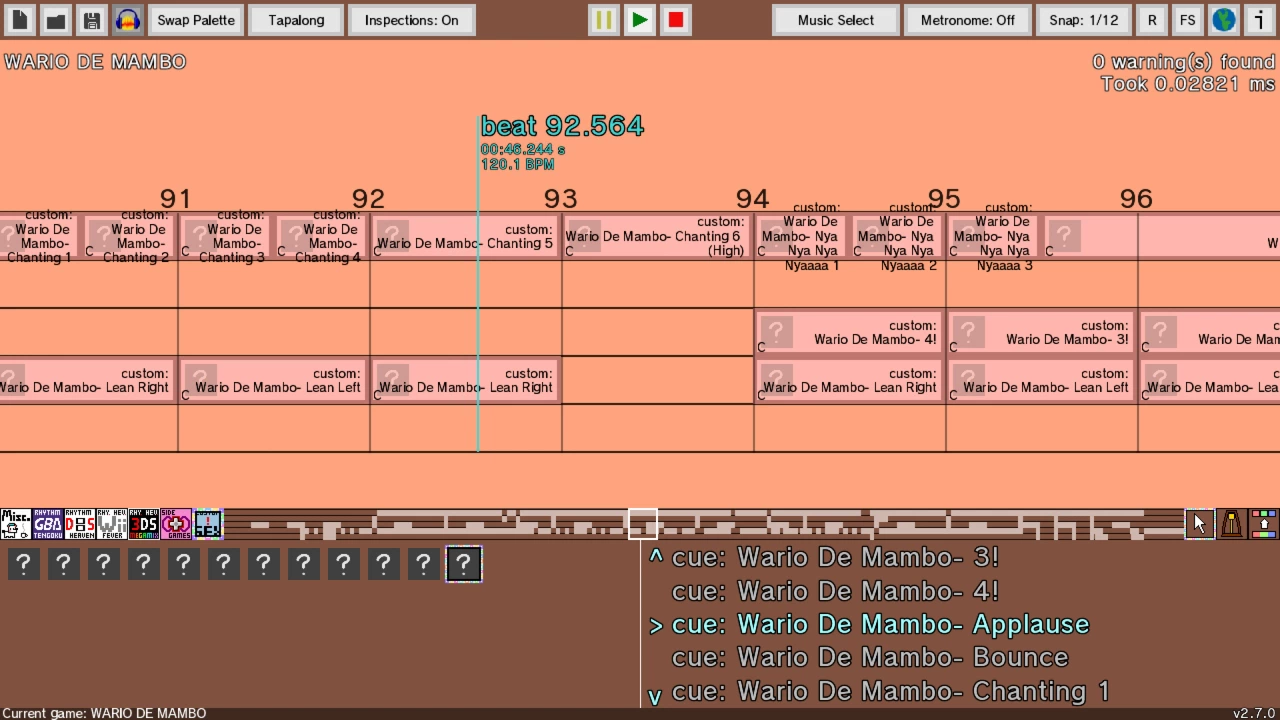This screenshot has height=720, width=1280.
Task: Choose the track color swap tool
Action: coord(1264,524)
